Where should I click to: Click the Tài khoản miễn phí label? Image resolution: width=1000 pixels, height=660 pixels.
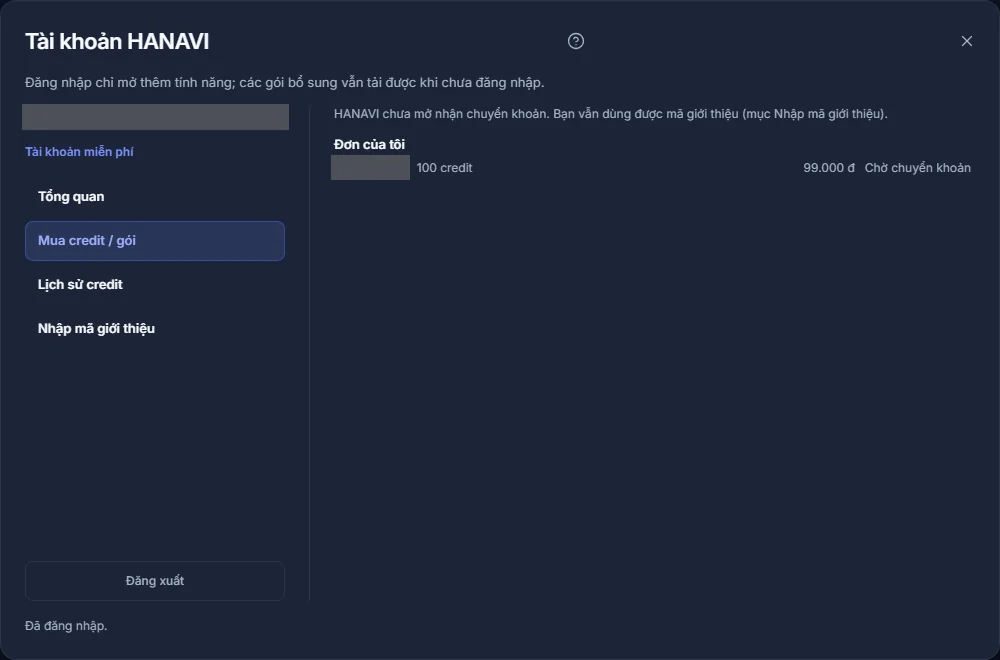80,152
